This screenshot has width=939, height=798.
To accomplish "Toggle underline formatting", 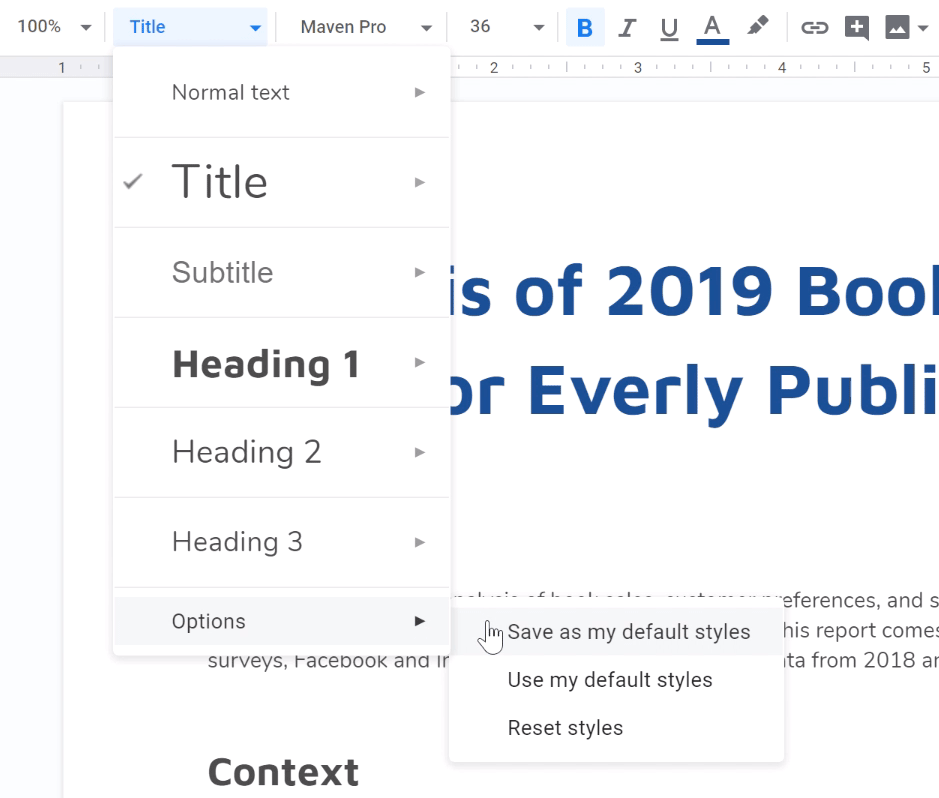I will pyautogui.click(x=669, y=27).
